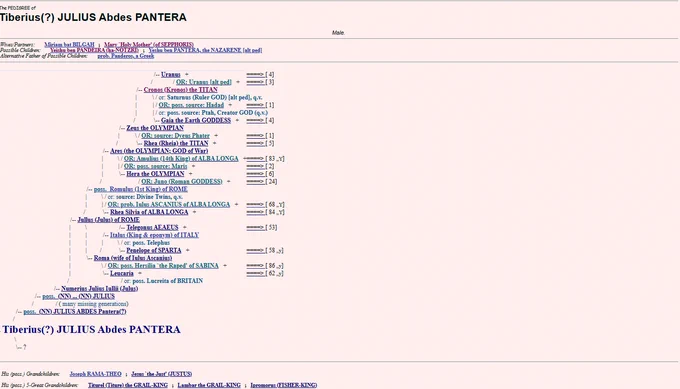Follow the arrow to [24] beside Juno

point(255,182)
